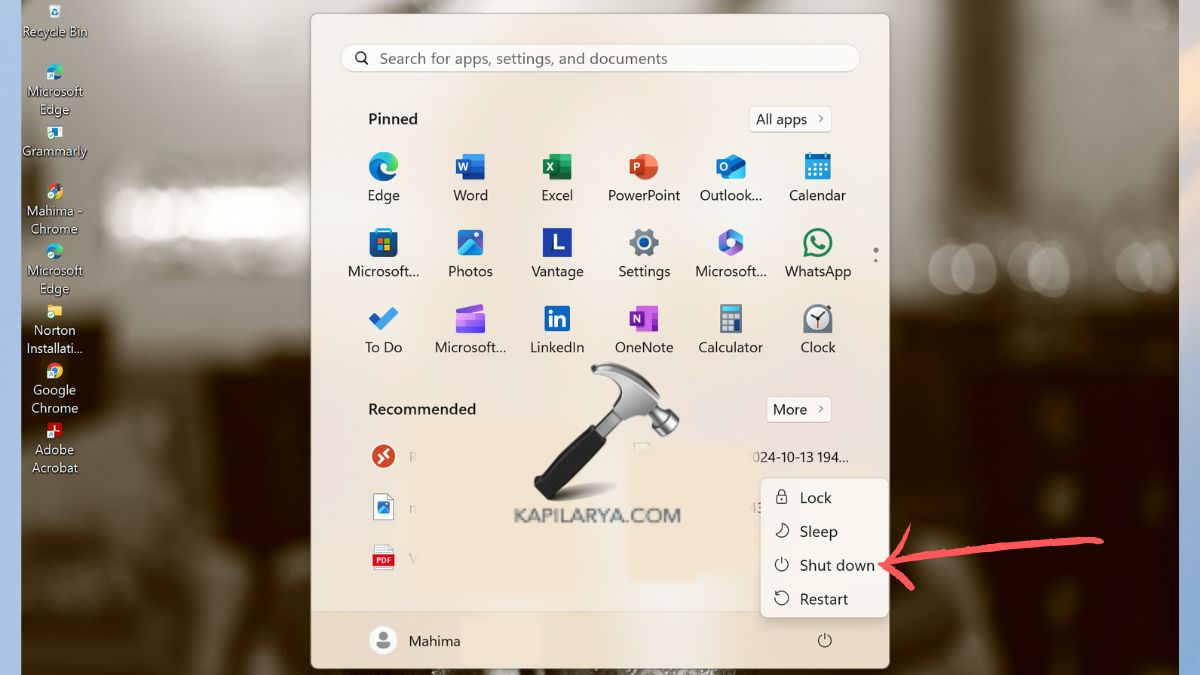Open the pinned Outlook app
Screen dimensions: 1200x675
[x=731, y=177]
